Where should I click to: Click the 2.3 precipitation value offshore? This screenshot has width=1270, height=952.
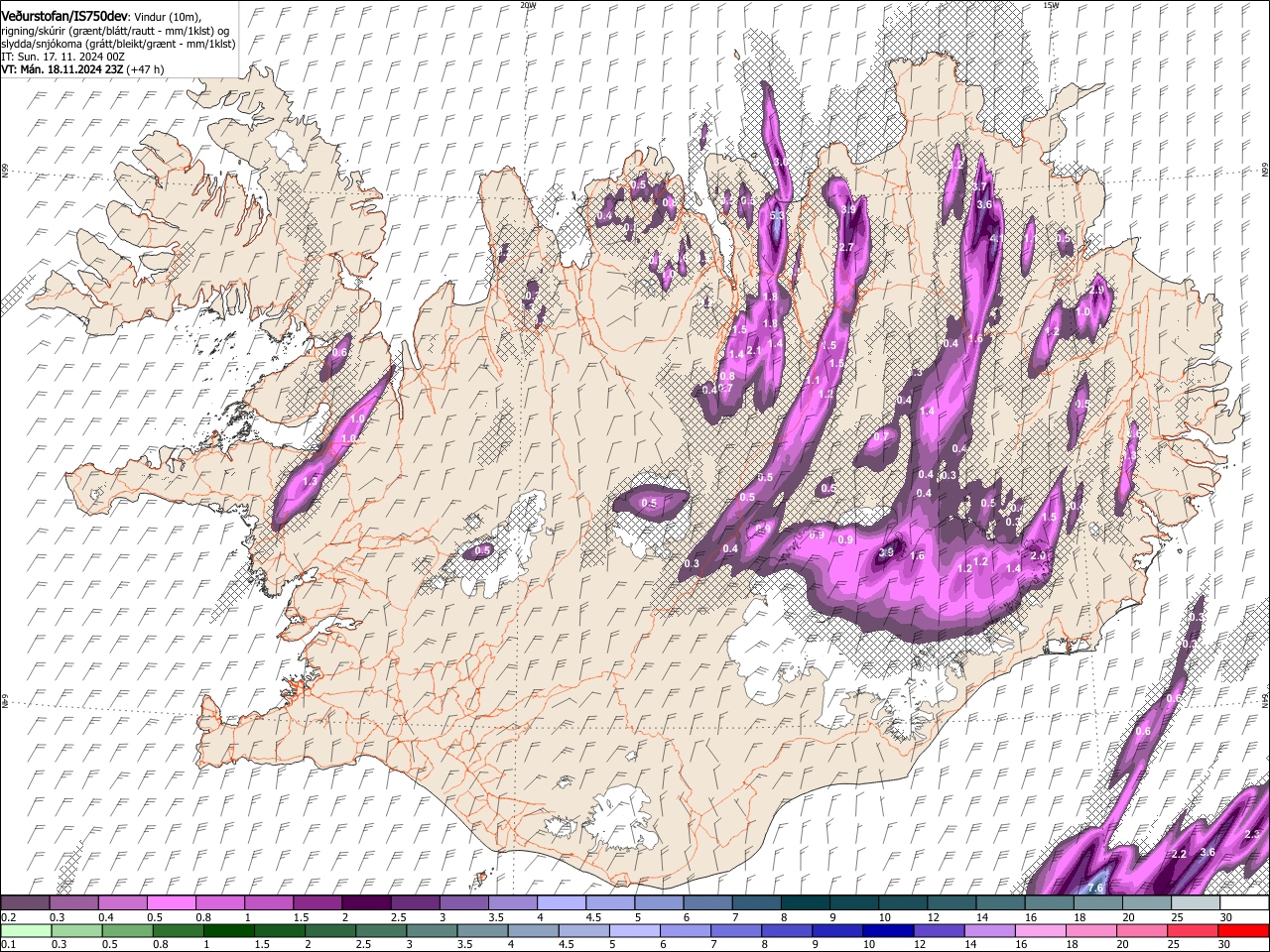tap(1252, 834)
